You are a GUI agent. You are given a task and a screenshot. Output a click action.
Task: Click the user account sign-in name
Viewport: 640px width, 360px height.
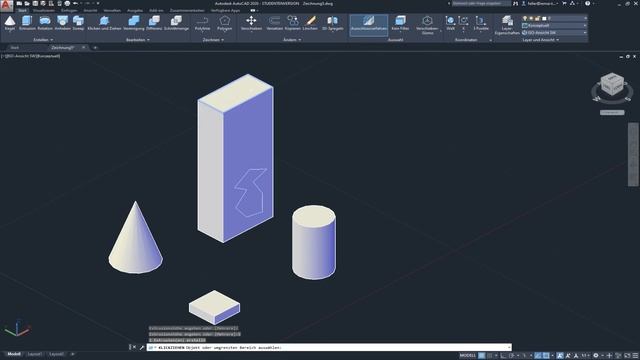point(541,3)
